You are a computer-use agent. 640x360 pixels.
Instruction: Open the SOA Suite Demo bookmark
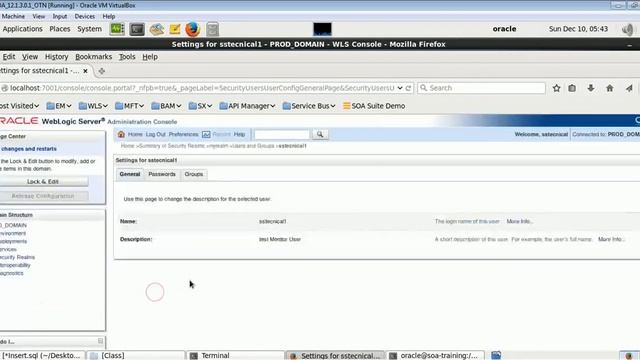tap(374, 106)
